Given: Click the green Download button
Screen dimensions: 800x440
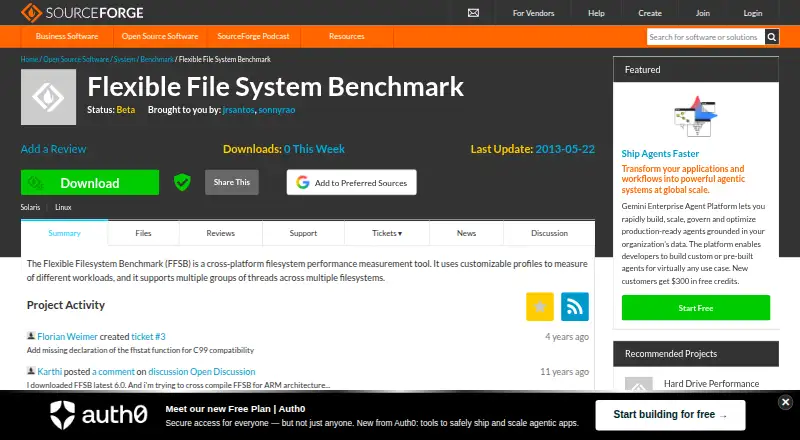Looking at the screenshot, I should coord(90,183).
